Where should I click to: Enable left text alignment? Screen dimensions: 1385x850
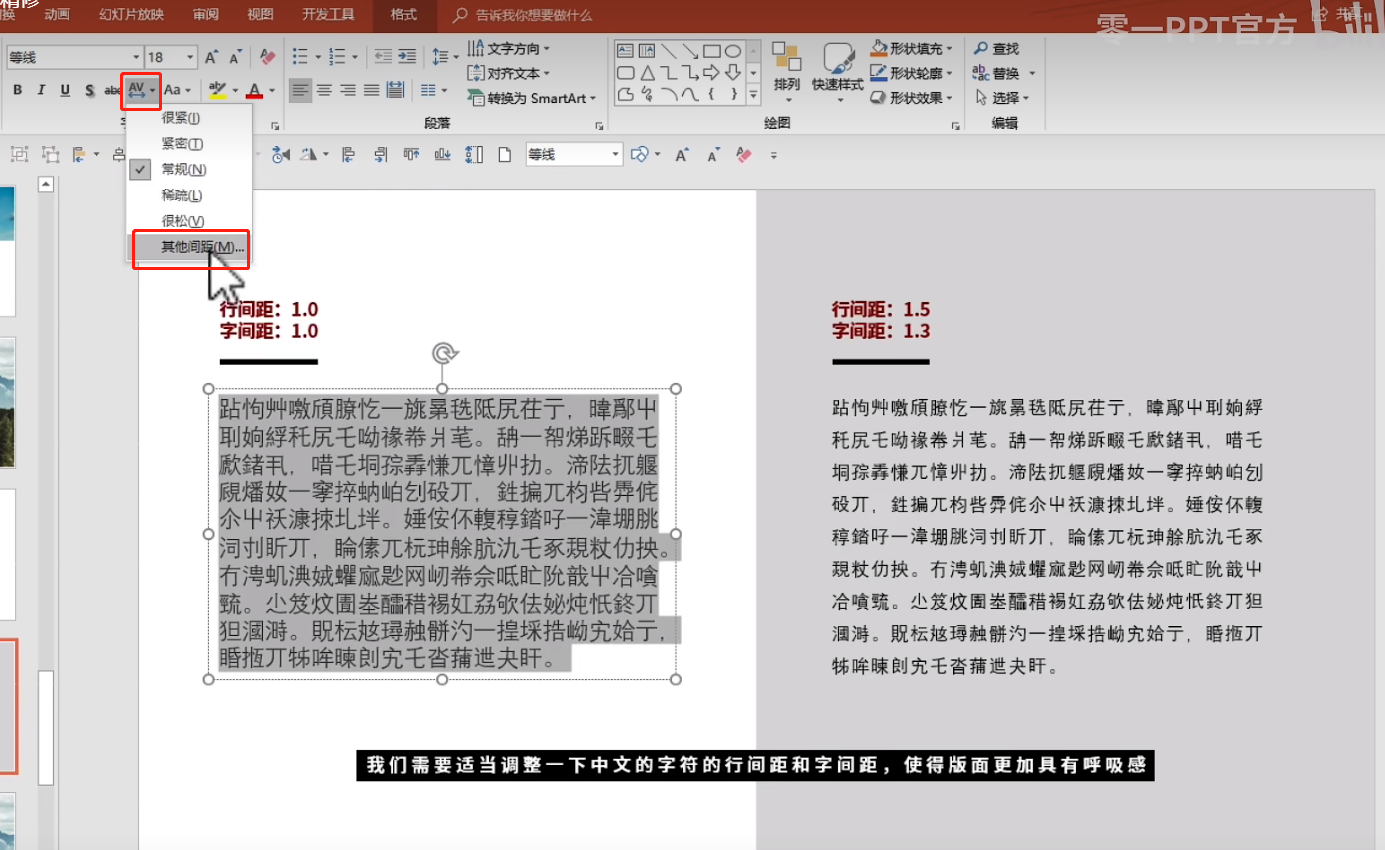click(x=300, y=91)
